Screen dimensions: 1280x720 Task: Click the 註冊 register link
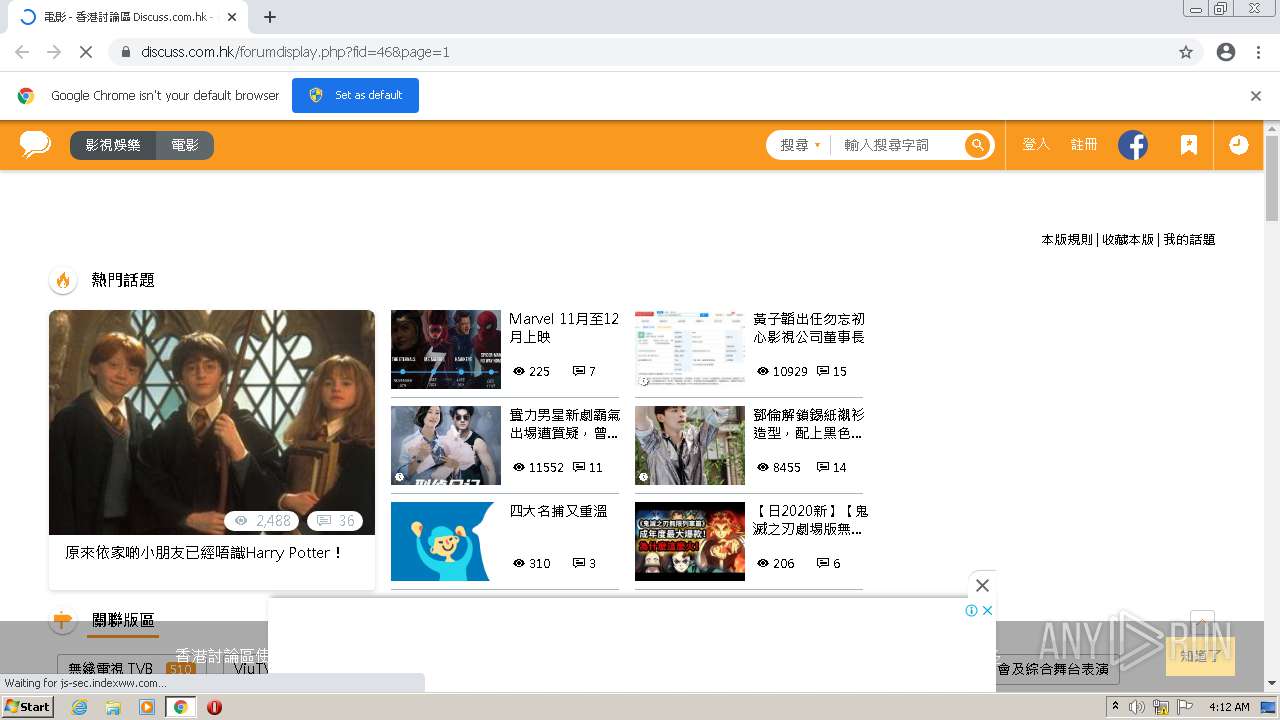coord(1084,145)
